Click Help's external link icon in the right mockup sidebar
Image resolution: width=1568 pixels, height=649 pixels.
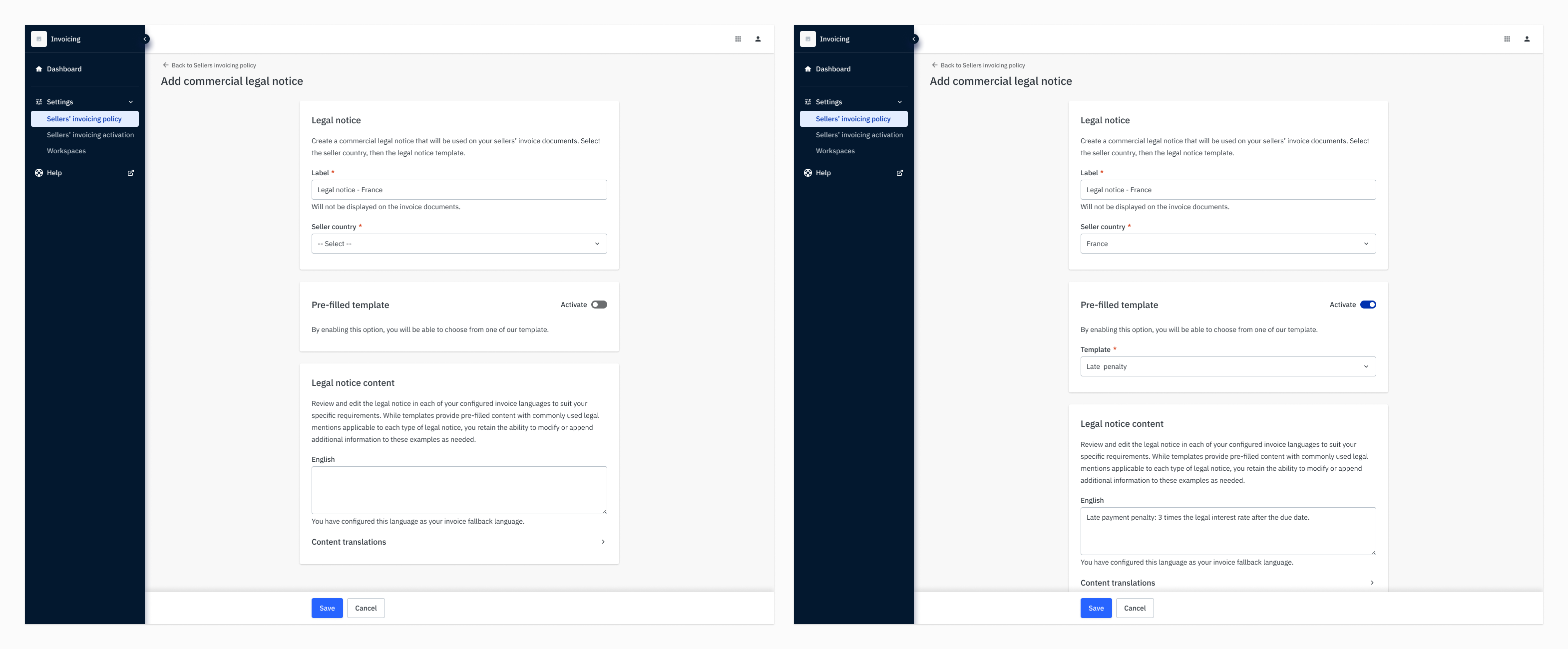click(x=900, y=173)
